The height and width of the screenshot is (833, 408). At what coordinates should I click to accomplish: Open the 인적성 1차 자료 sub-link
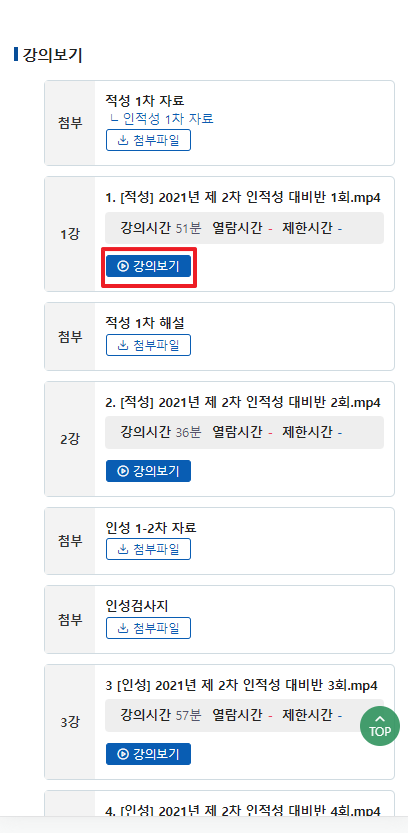(162, 118)
